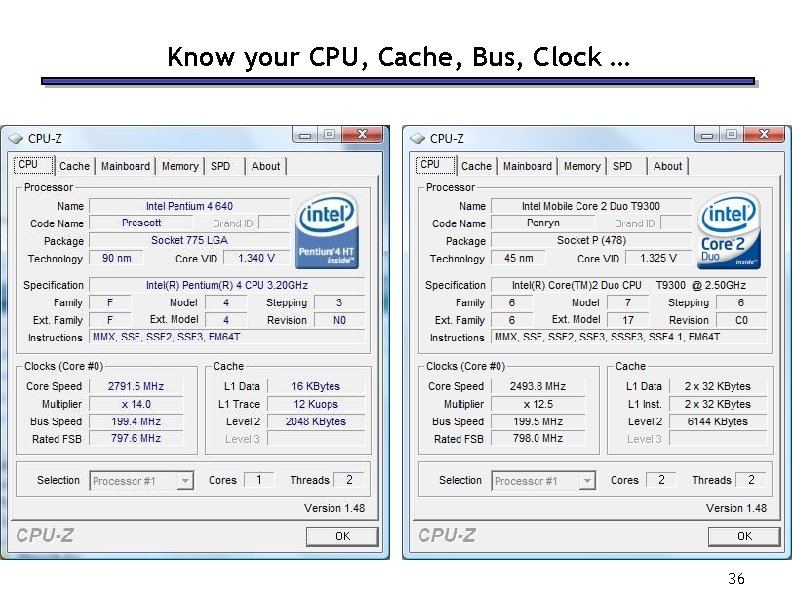Click the Cores value in left window

pyautogui.click(x=259, y=480)
